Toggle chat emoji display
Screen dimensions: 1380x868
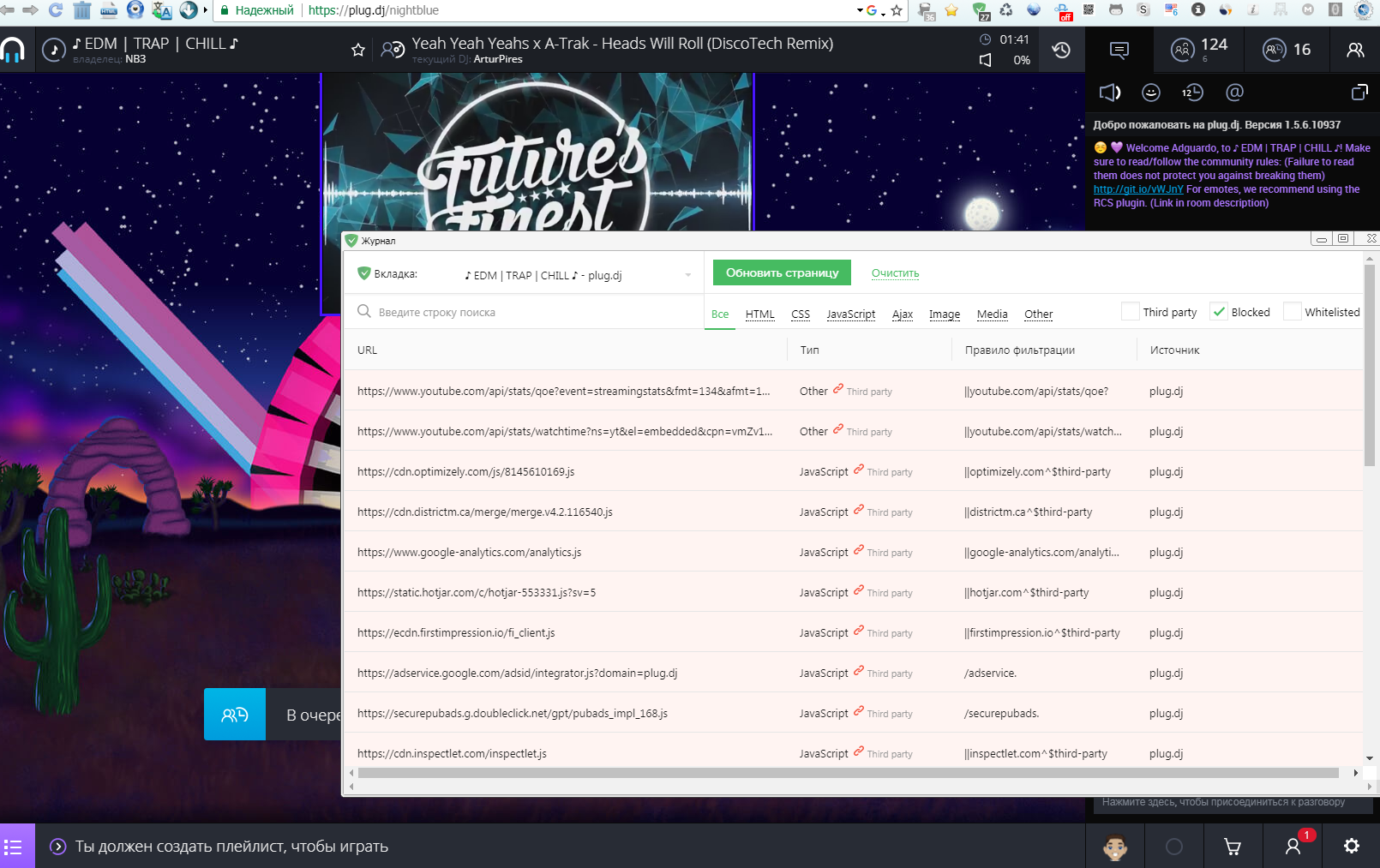(x=1151, y=93)
